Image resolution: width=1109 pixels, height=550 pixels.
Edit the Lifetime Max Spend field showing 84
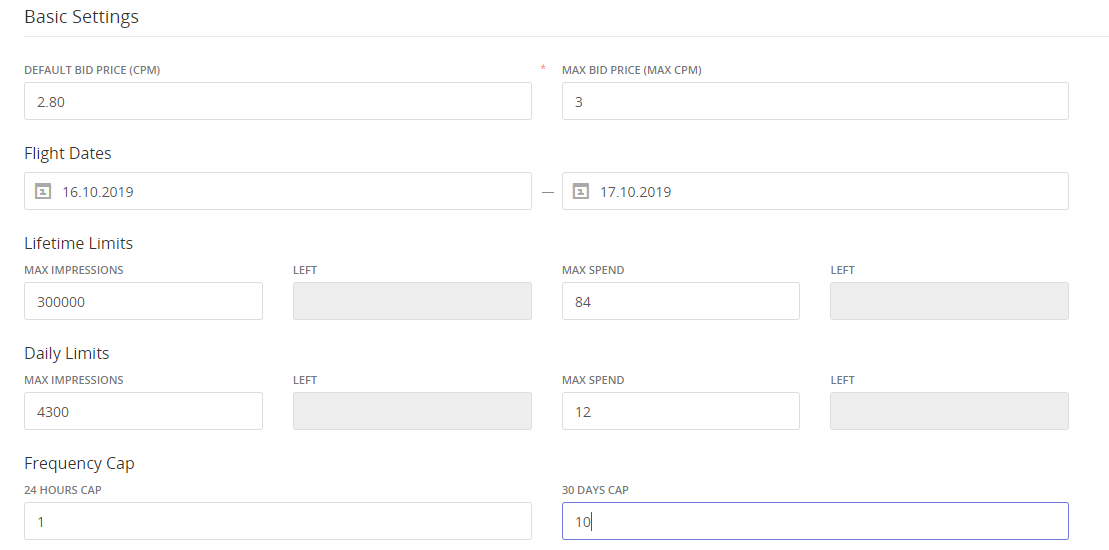680,301
